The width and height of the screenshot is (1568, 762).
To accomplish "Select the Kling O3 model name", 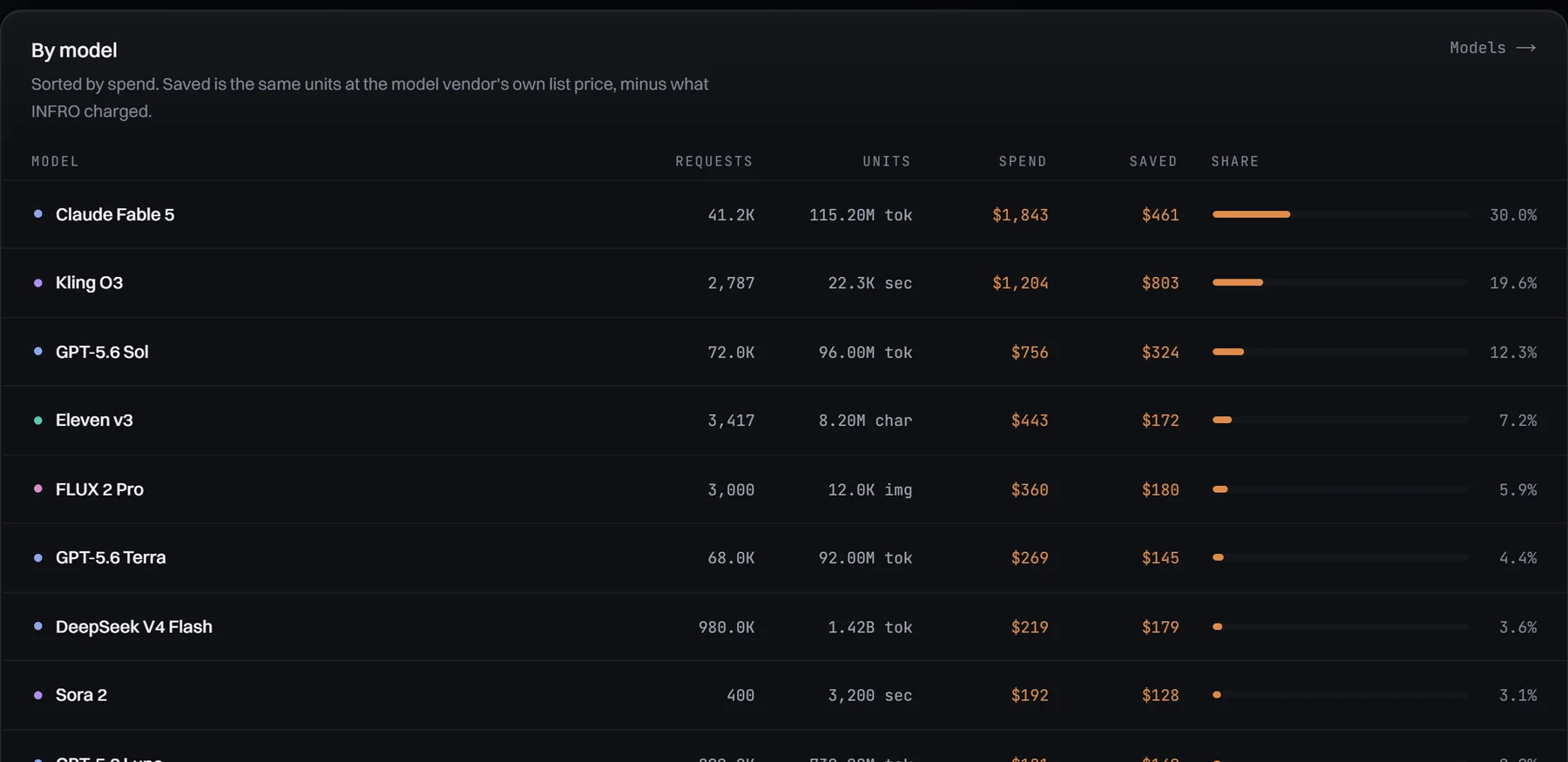I will pos(89,283).
